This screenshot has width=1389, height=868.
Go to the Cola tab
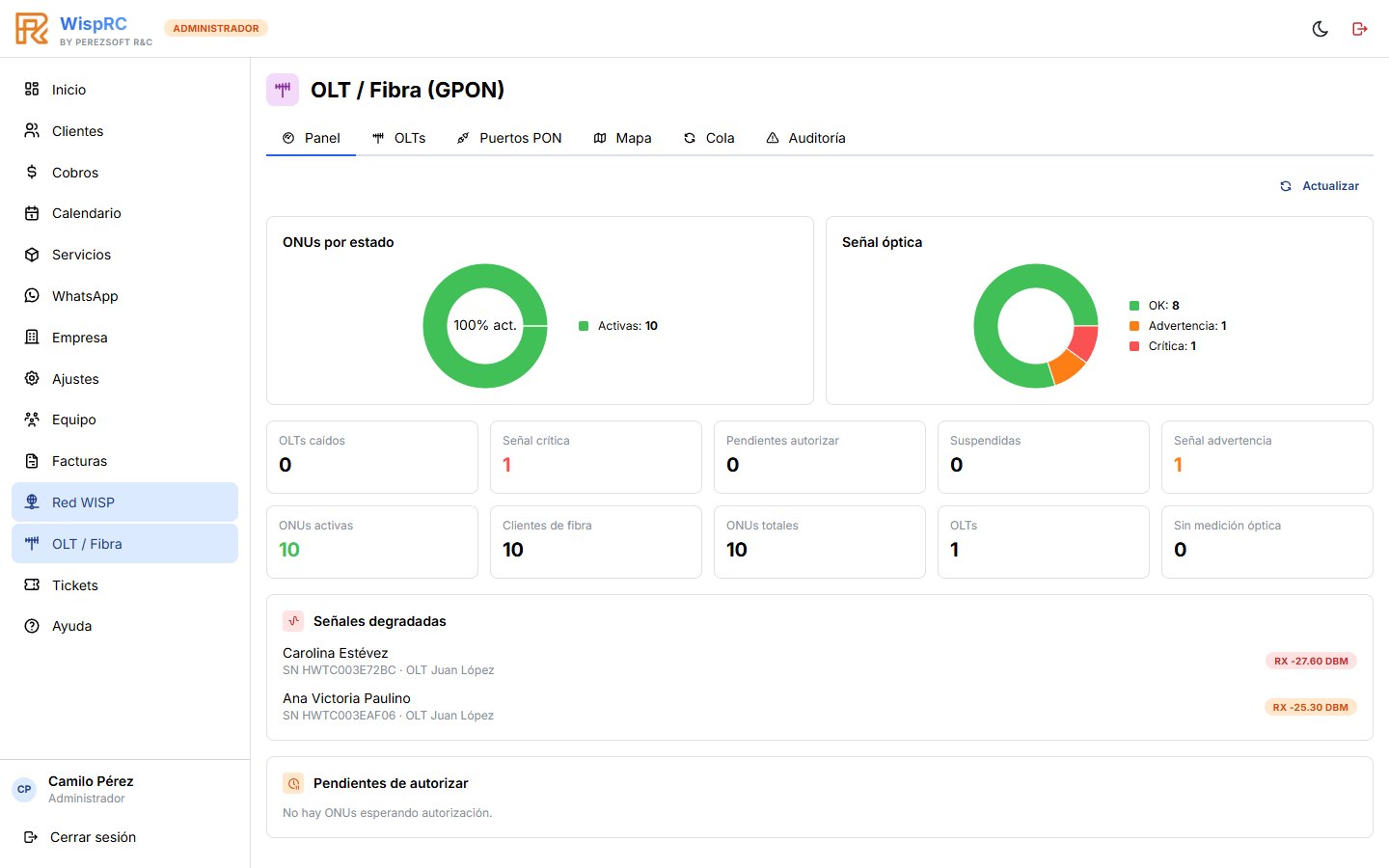pyautogui.click(x=709, y=138)
